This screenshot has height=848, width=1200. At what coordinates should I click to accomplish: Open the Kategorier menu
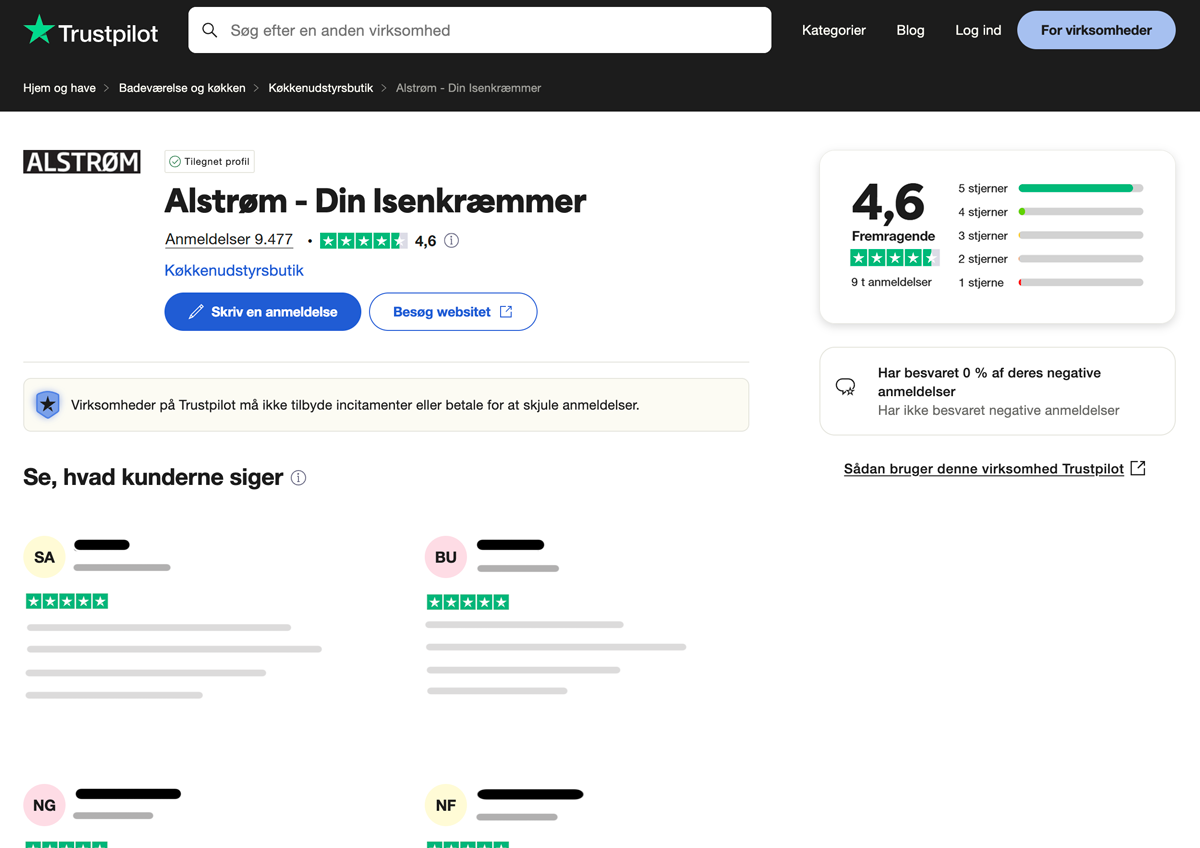coord(833,30)
